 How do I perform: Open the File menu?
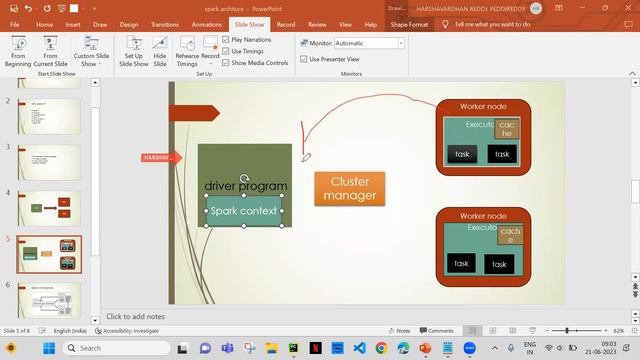(x=15, y=24)
